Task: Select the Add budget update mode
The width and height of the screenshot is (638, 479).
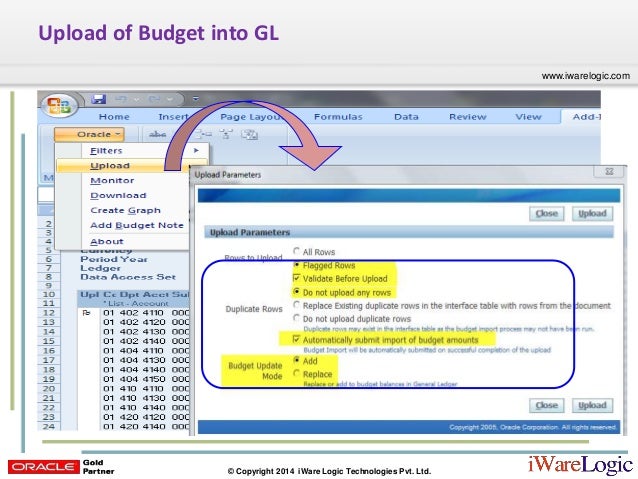Action: point(297,360)
